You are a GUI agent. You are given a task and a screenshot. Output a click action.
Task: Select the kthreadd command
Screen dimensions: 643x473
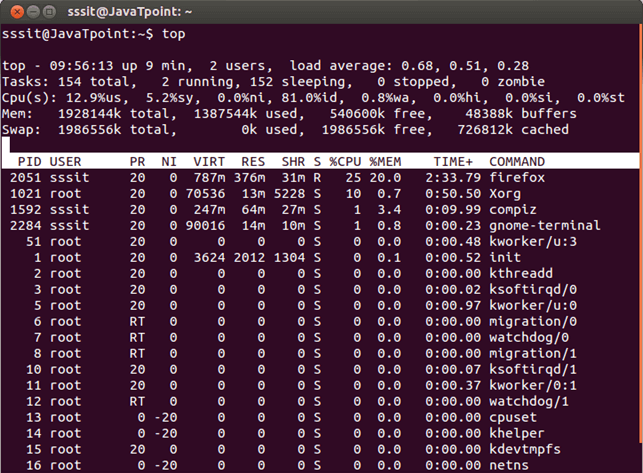(x=521, y=274)
